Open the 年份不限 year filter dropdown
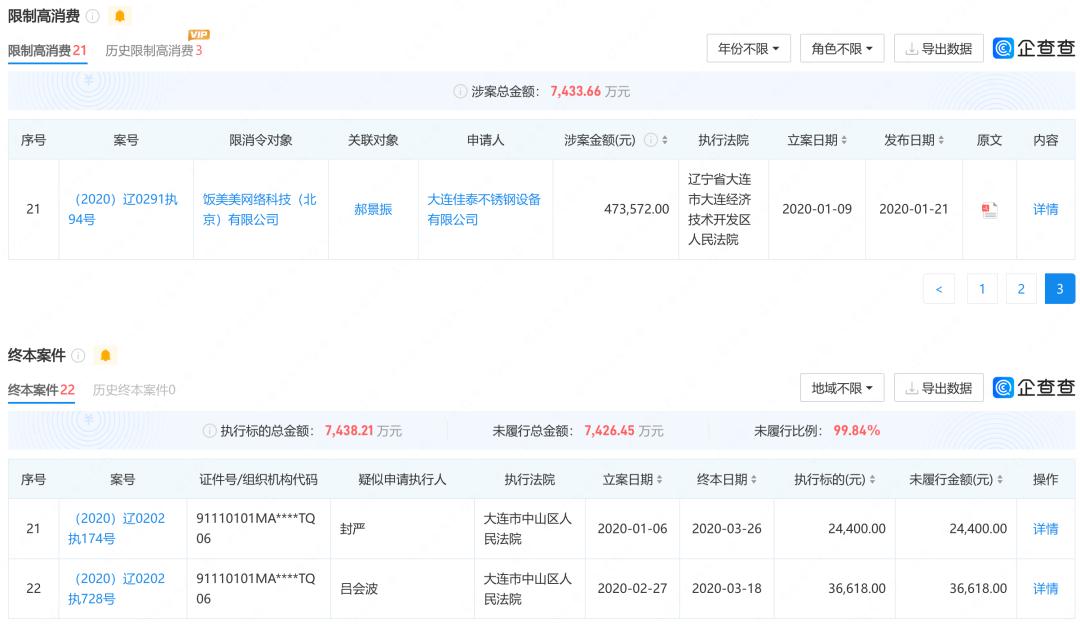 [x=748, y=48]
